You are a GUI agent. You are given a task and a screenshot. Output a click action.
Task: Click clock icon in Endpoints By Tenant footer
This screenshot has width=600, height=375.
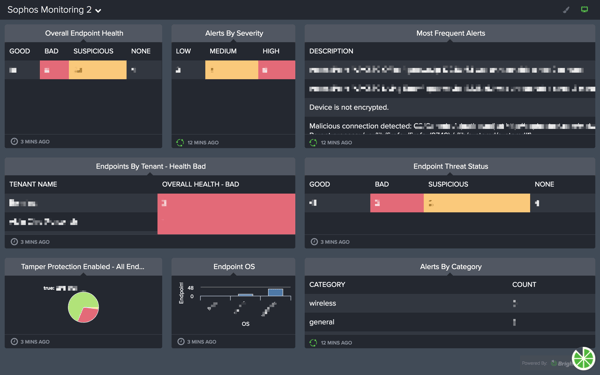14,242
